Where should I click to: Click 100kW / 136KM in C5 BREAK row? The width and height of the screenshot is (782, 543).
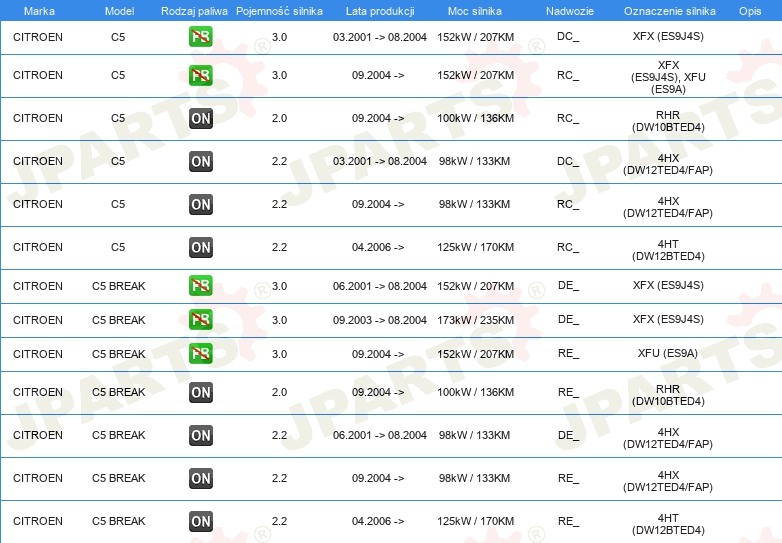point(475,392)
